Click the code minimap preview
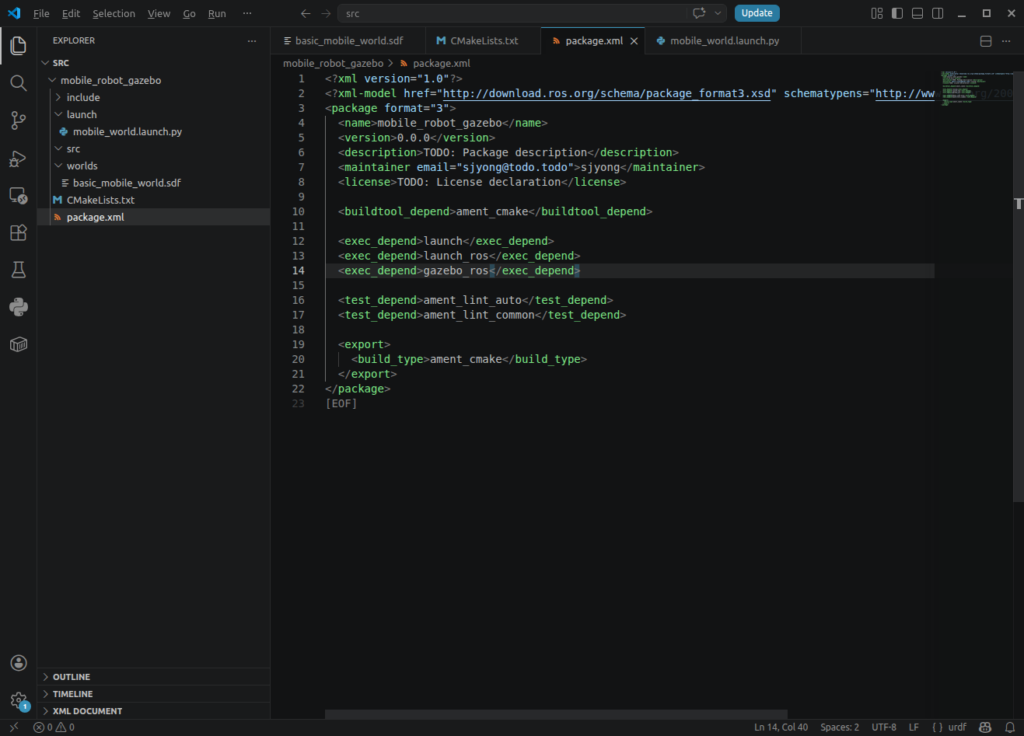The height and width of the screenshot is (736, 1024). point(976,88)
